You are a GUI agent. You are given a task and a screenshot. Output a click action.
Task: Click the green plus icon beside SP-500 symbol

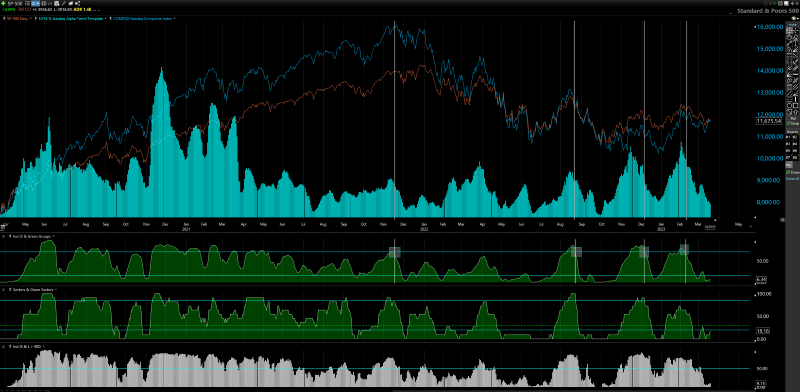(x=3, y=4)
